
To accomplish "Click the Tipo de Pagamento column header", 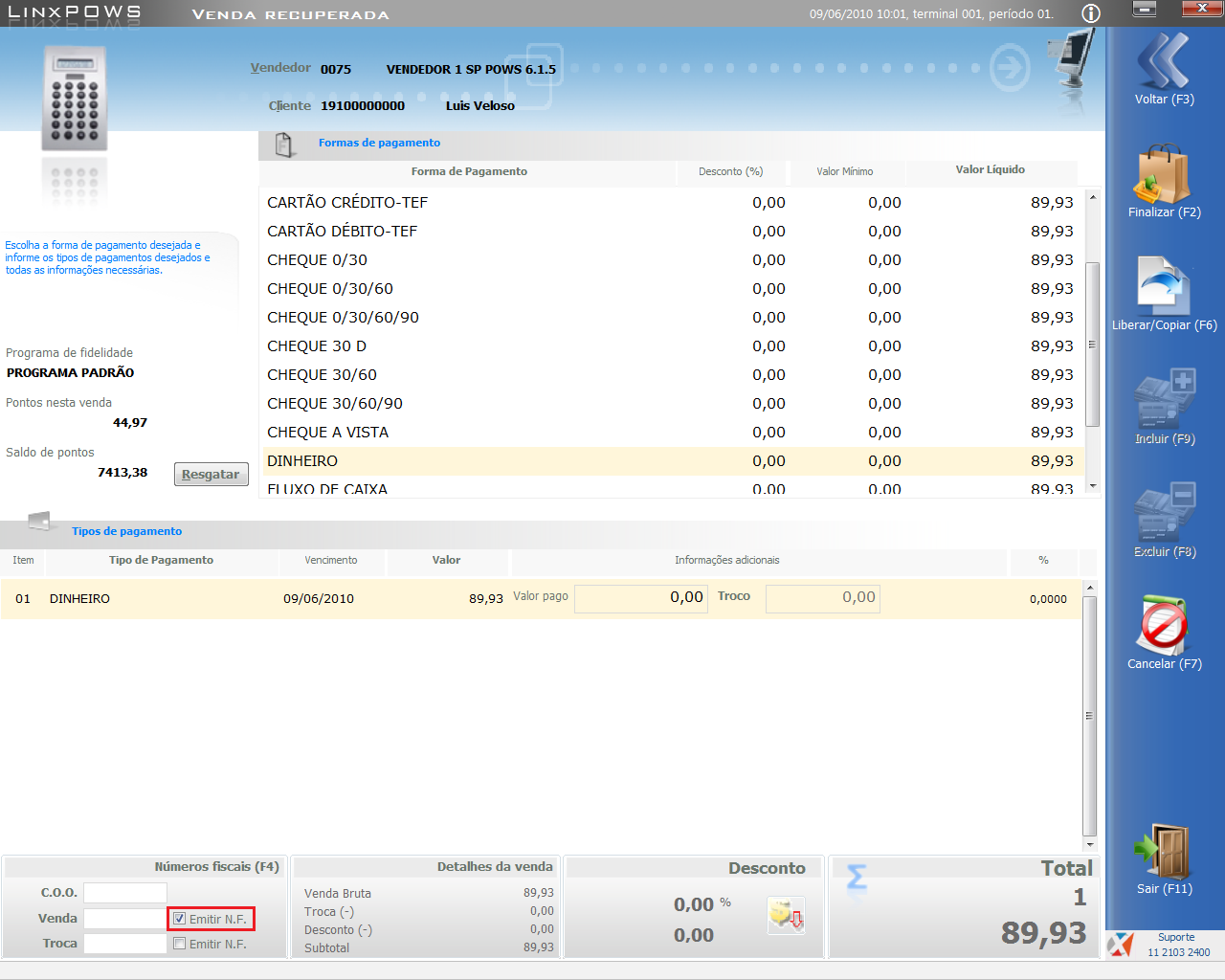I will click(x=161, y=560).
